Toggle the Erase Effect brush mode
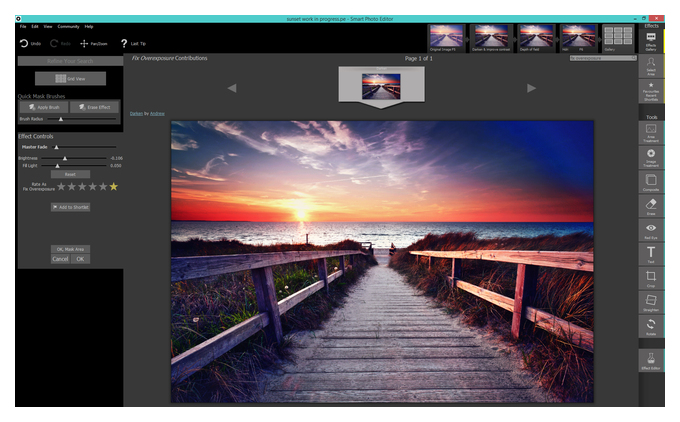 (95, 107)
